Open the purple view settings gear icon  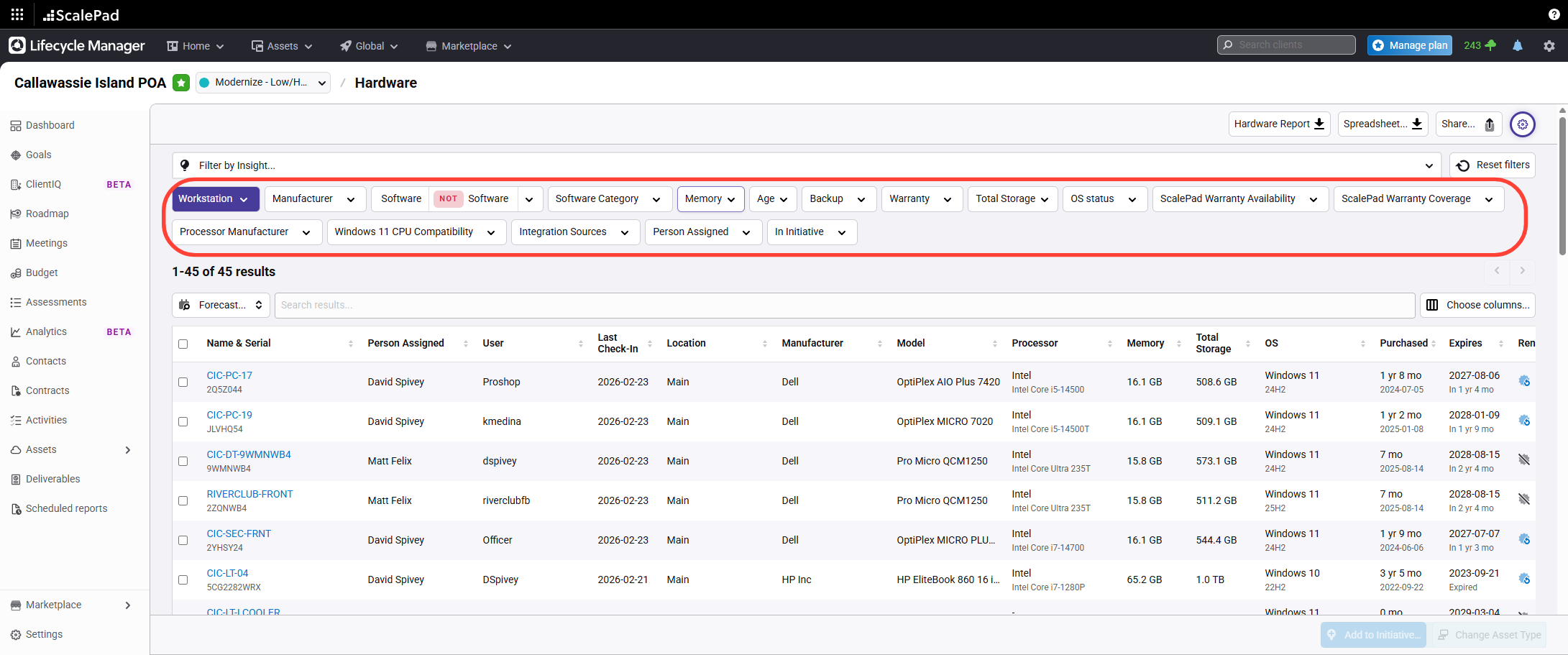(1522, 124)
